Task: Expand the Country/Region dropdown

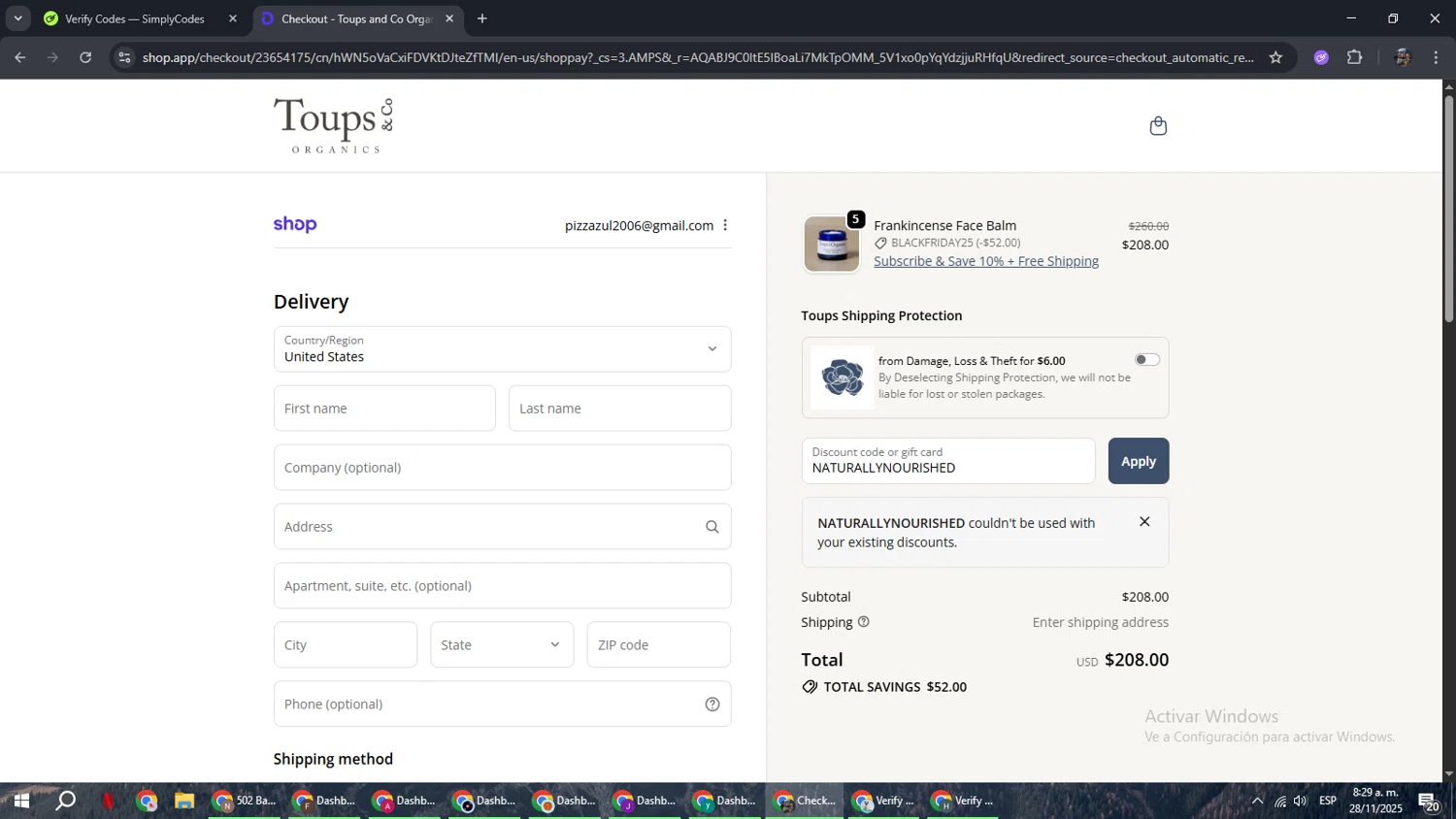Action: 502,349
